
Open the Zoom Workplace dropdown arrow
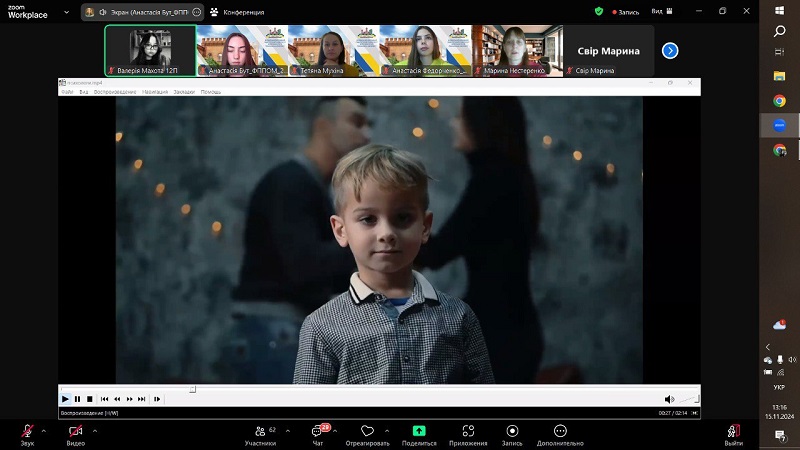pos(66,12)
